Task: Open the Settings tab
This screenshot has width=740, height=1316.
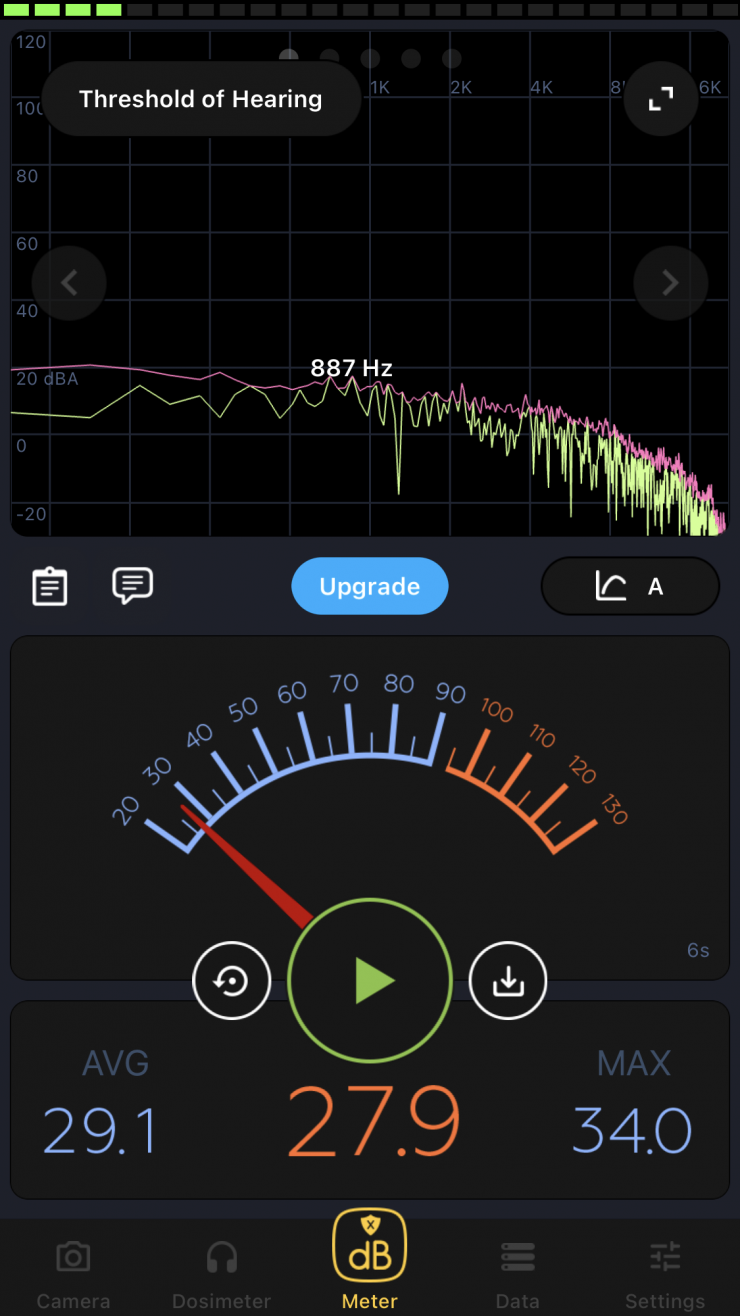Action: 665,1272
